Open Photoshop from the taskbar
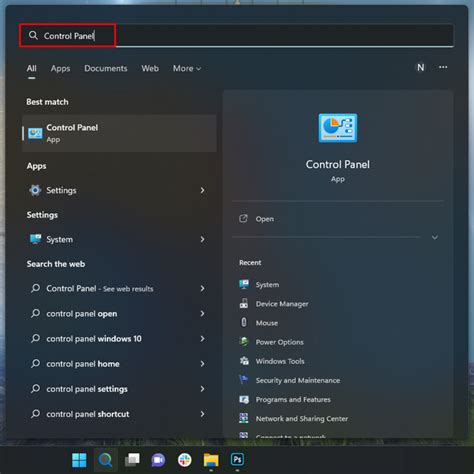 click(x=237, y=460)
